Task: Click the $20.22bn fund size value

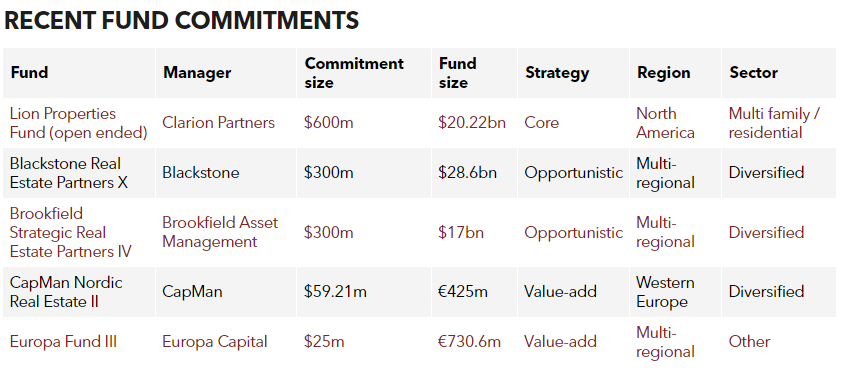Action: 472,123
